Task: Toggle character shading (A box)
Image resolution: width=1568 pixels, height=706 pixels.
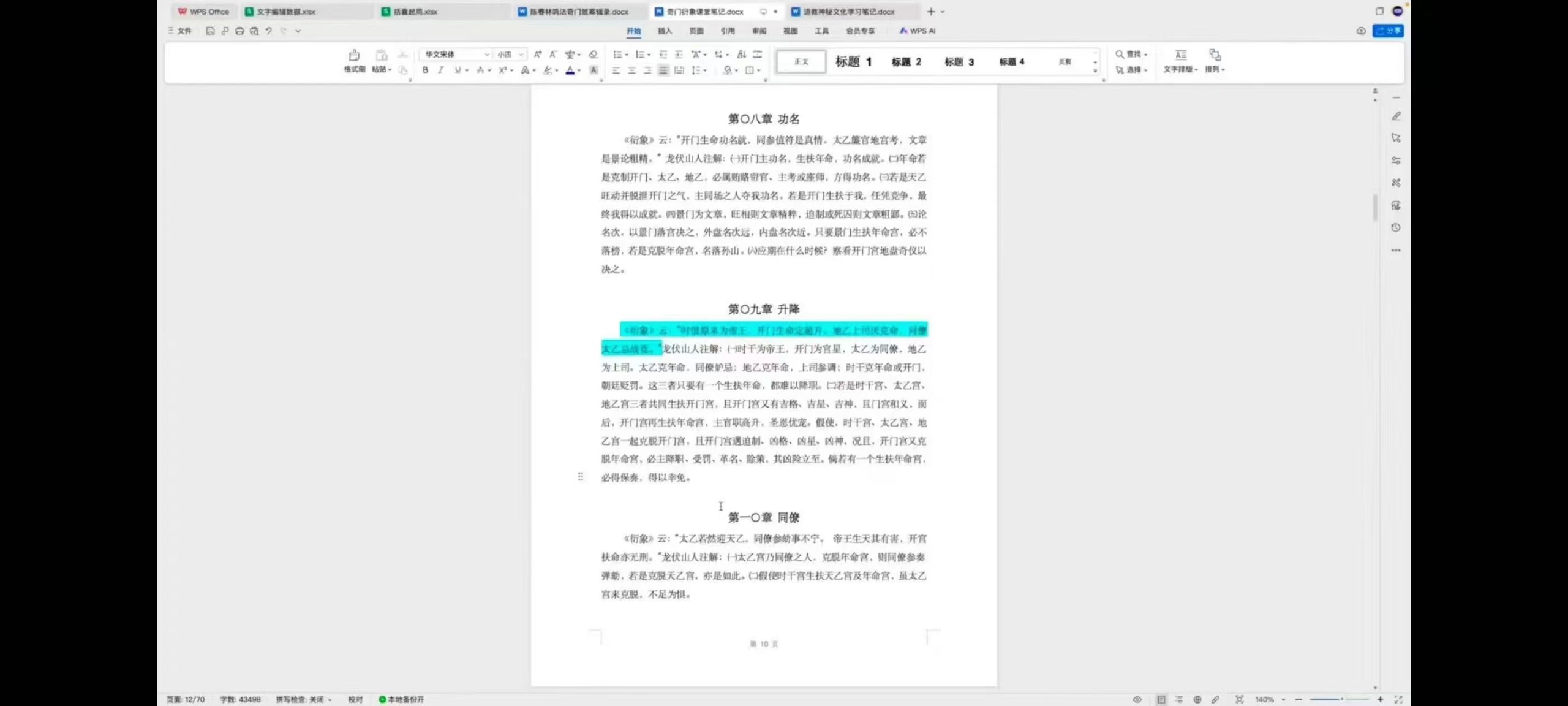Action: [593, 70]
